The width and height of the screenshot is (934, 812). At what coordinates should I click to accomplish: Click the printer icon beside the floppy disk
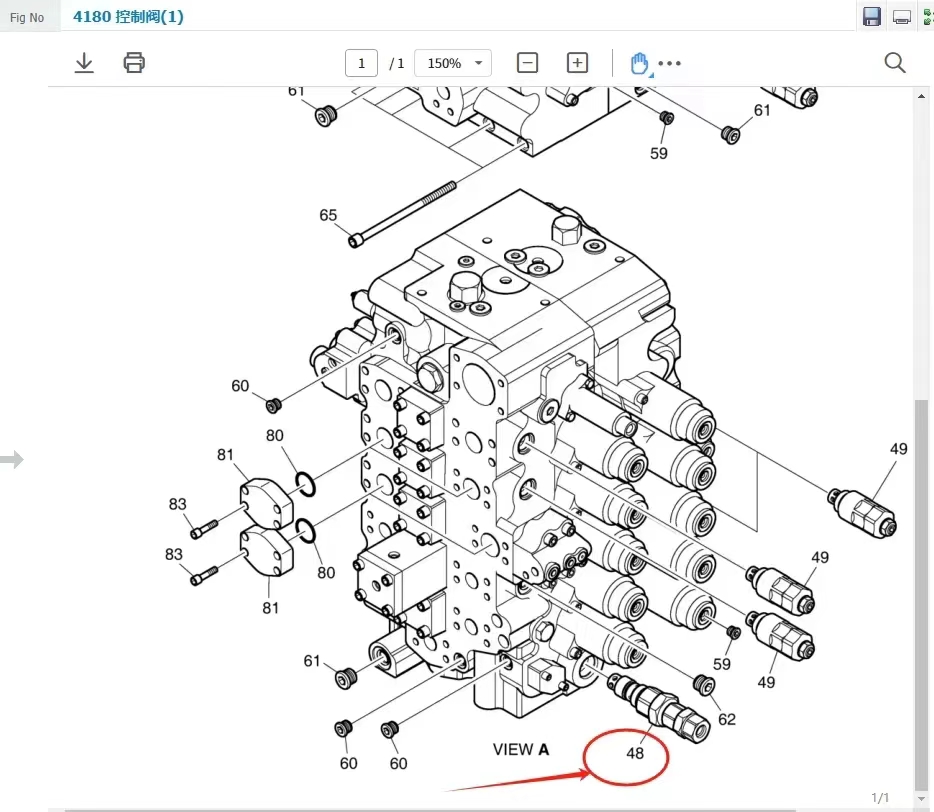click(902, 17)
